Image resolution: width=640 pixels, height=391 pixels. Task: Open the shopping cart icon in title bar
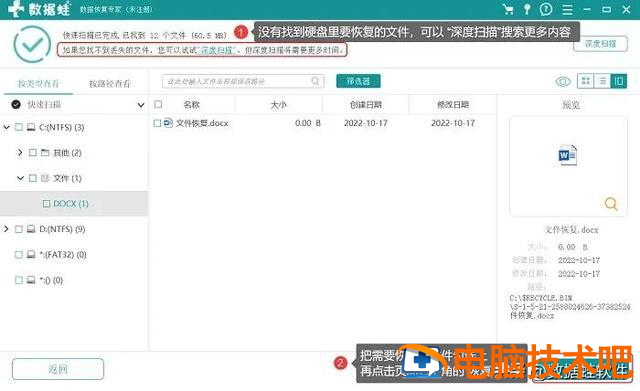pos(508,9)
